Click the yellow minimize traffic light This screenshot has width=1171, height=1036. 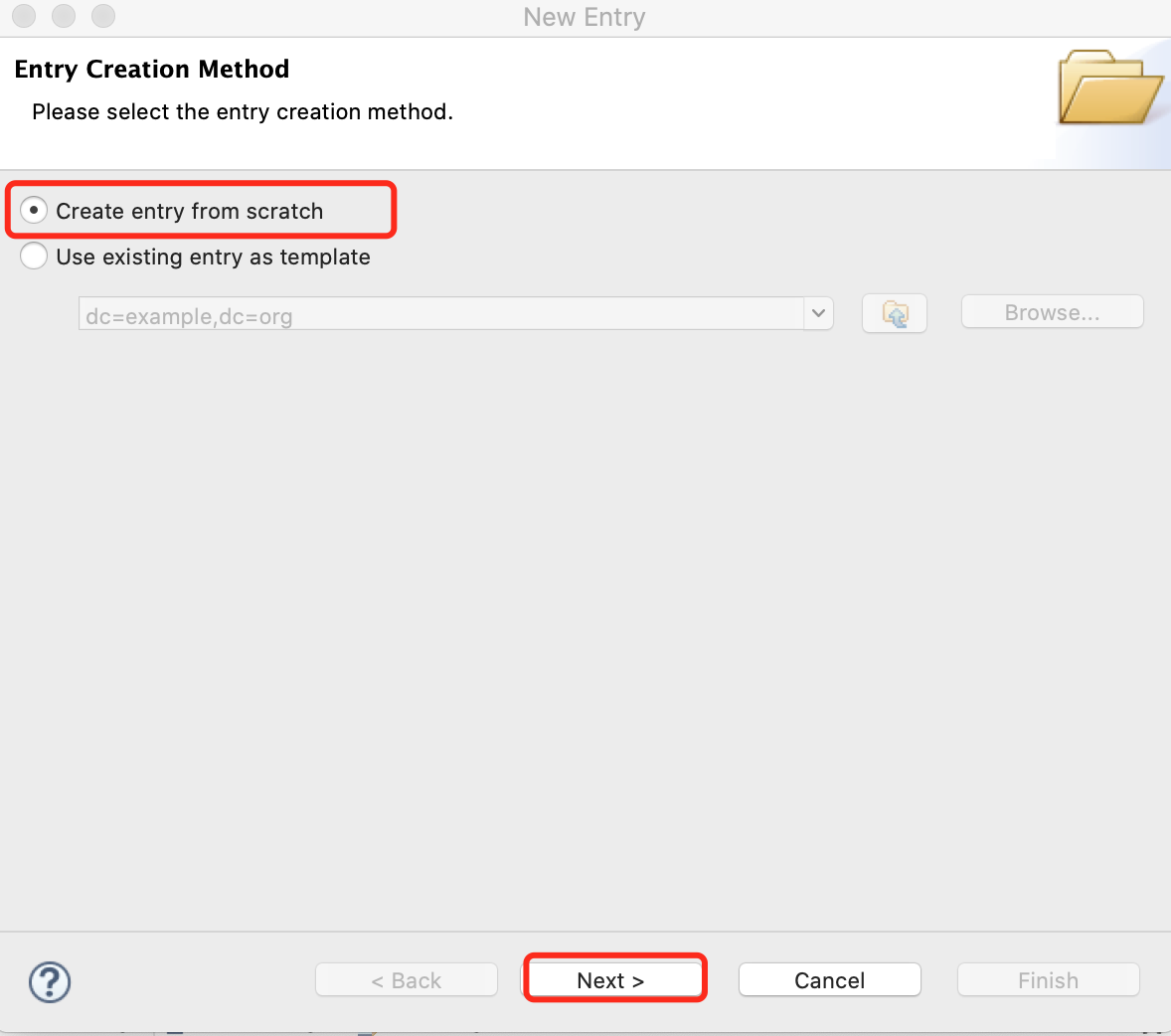pyautogui.click(x=63, y=16)
